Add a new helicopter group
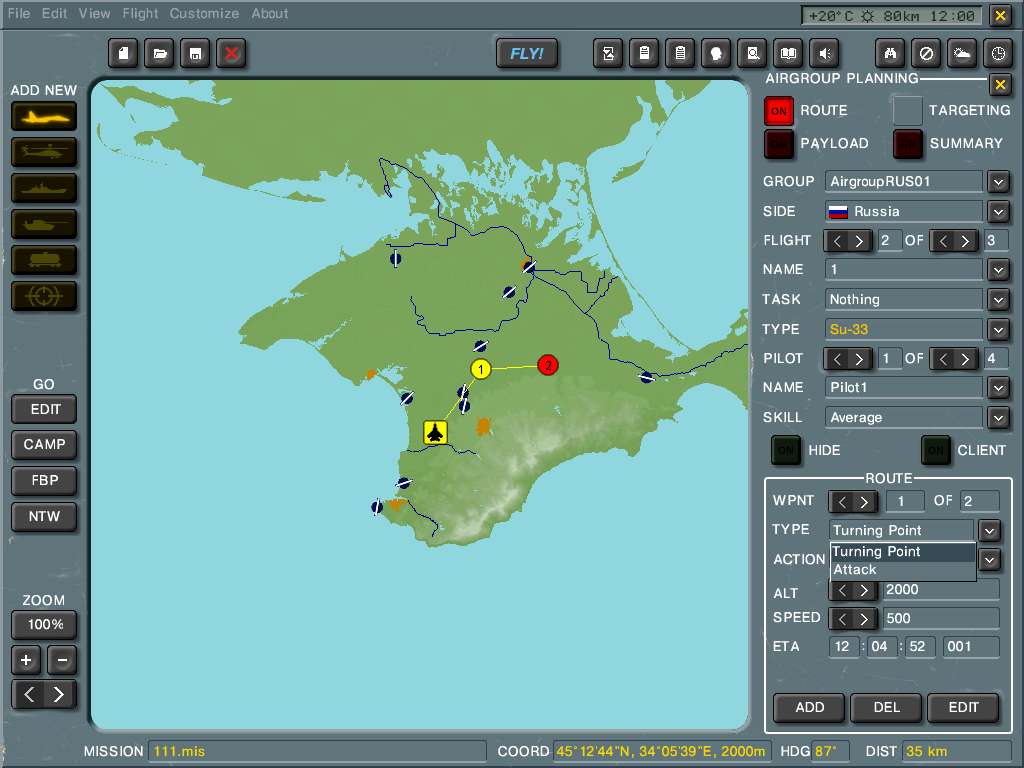The width and height of the screenshot is (1024, 768). point(44,152)
